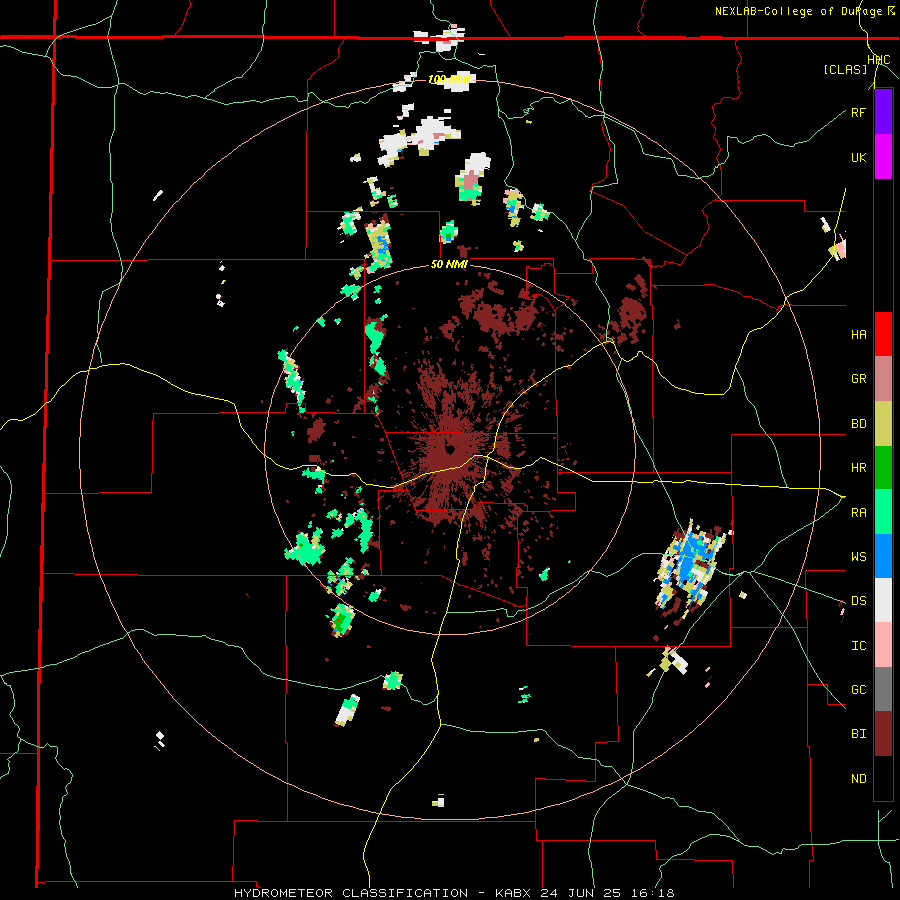Pick the dusty pink GR legend swatch

883,379
